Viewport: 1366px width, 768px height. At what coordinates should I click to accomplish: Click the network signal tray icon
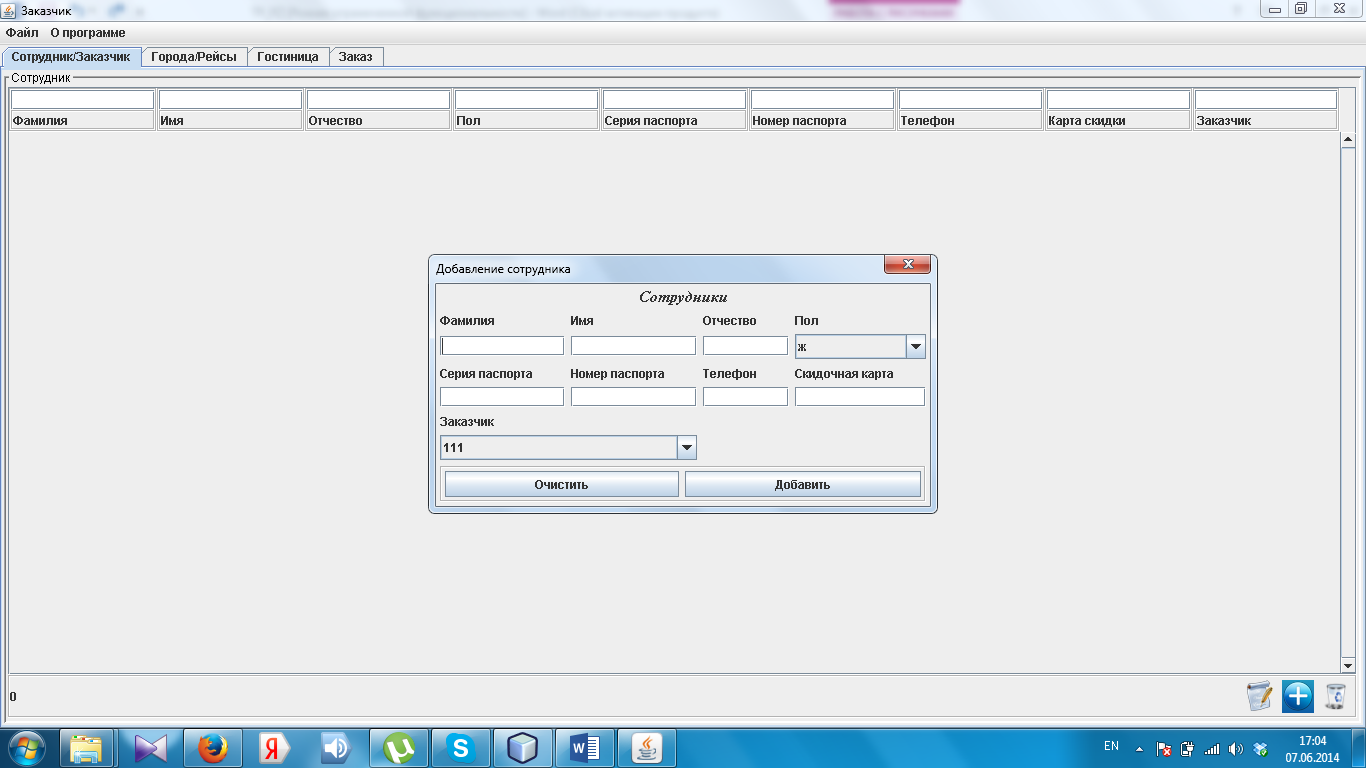pos(1212,749)
